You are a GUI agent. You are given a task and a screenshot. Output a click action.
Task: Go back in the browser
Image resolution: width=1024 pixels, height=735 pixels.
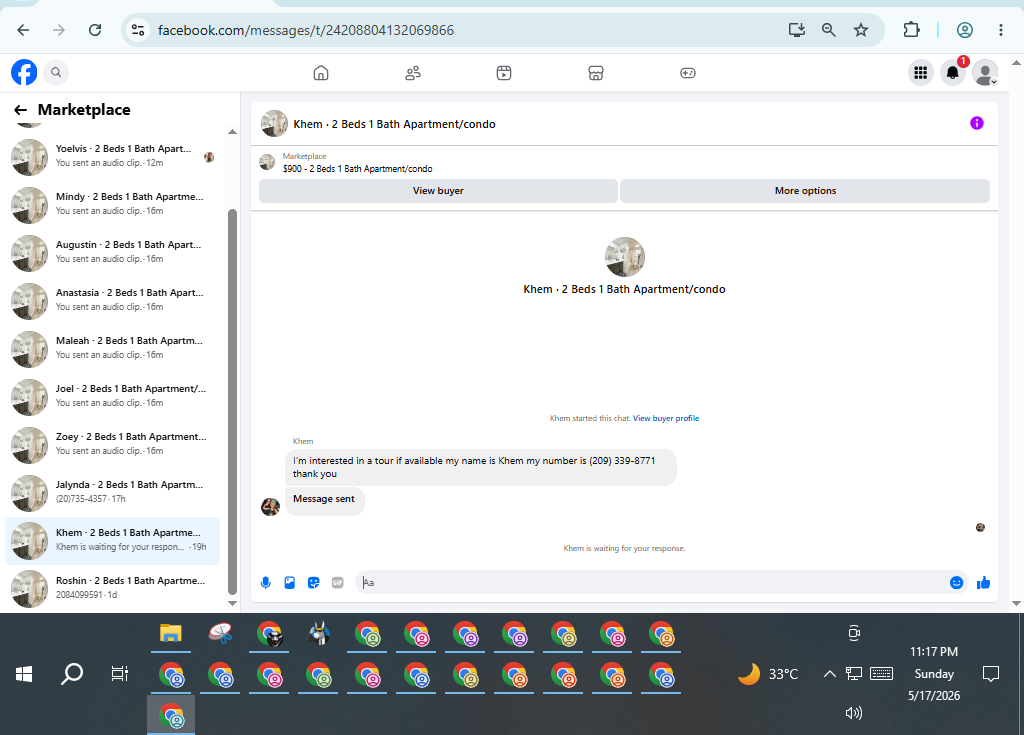[x=24, y=30]
